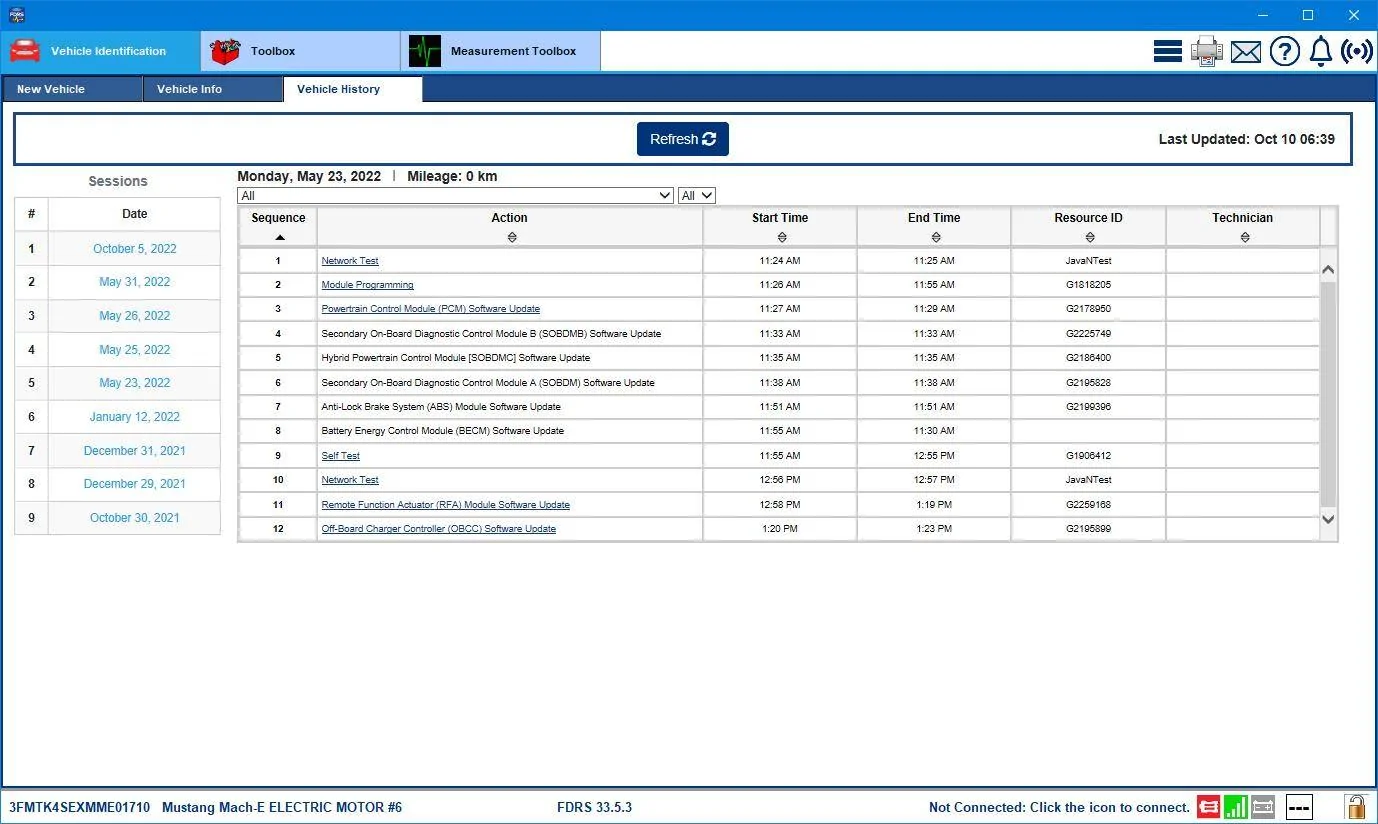Viewport: 1378px width, 824px height.
Task: Toggle sort on Start Time column
Action: (781, 237)
